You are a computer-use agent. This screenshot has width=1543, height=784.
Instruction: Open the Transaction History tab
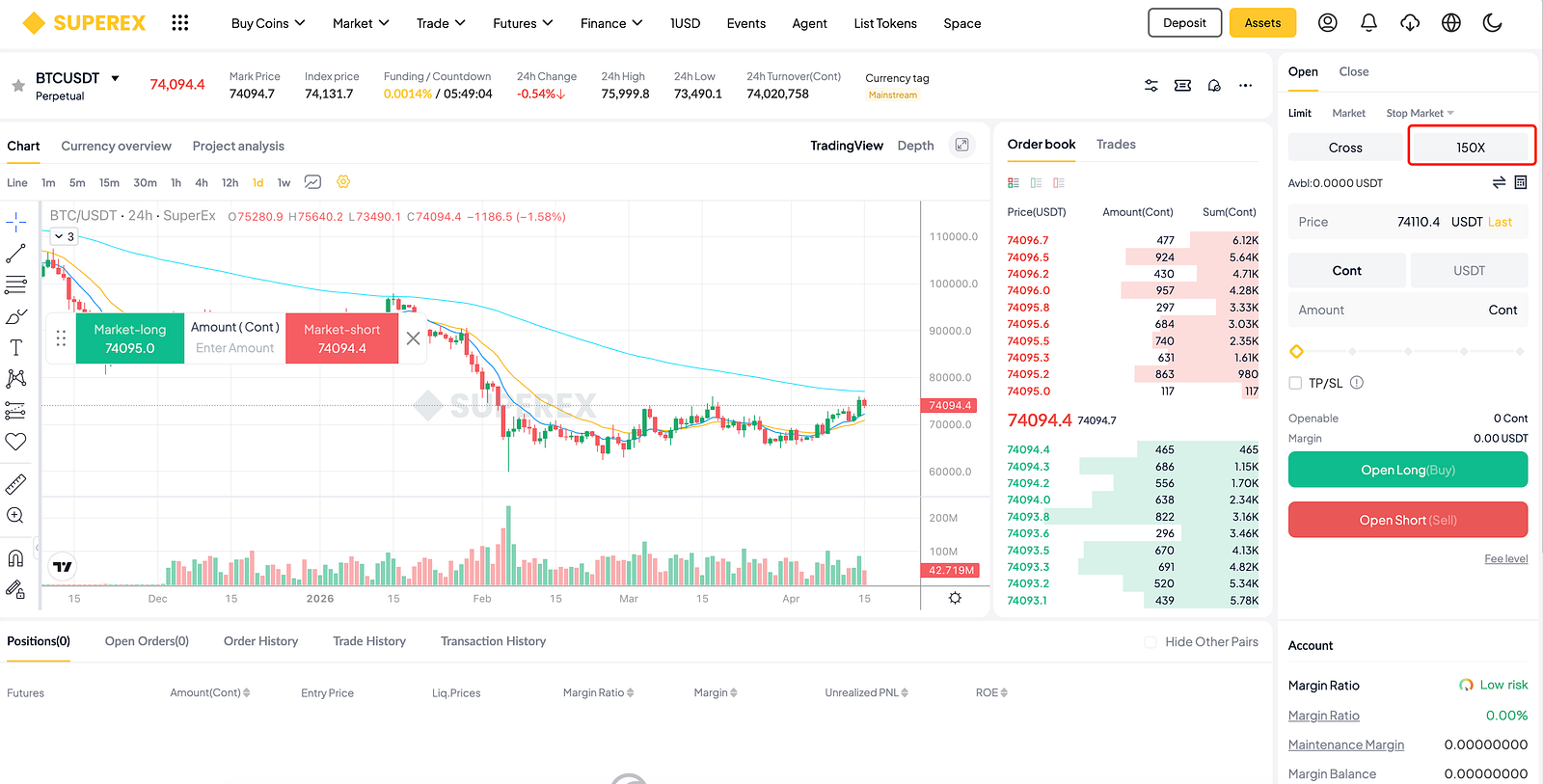coord(493,641)
